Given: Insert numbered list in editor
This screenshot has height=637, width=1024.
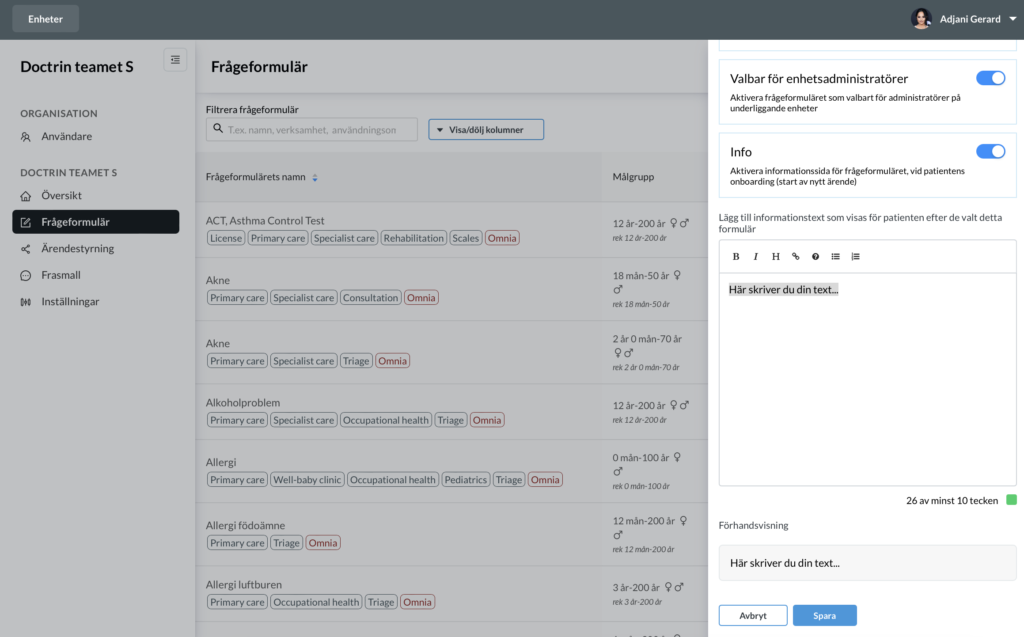Looking at the screenshot, I should tap(856, 257).
